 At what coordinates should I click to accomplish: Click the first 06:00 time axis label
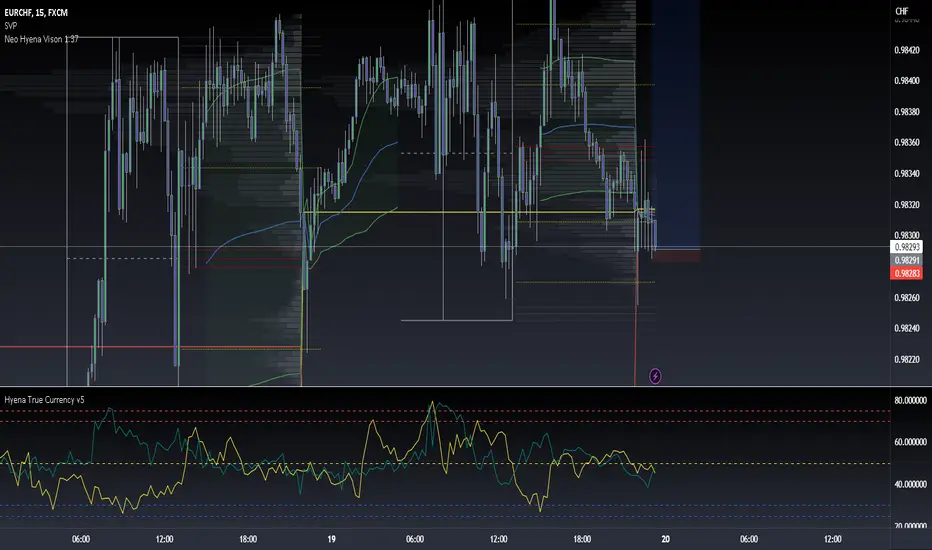(x=81, y=539)
